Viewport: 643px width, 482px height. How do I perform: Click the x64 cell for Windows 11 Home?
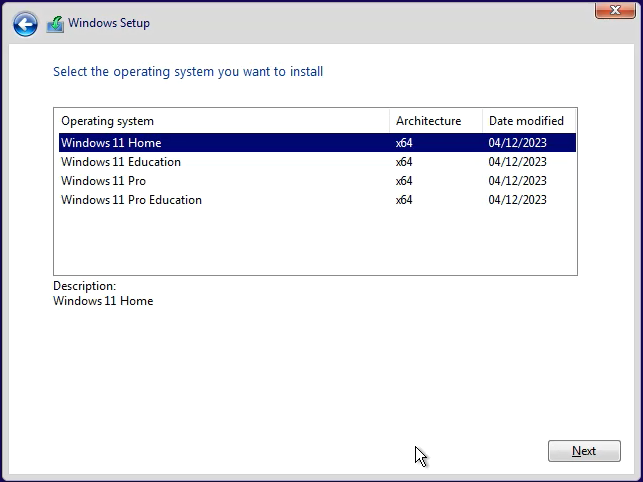(404, 143)
